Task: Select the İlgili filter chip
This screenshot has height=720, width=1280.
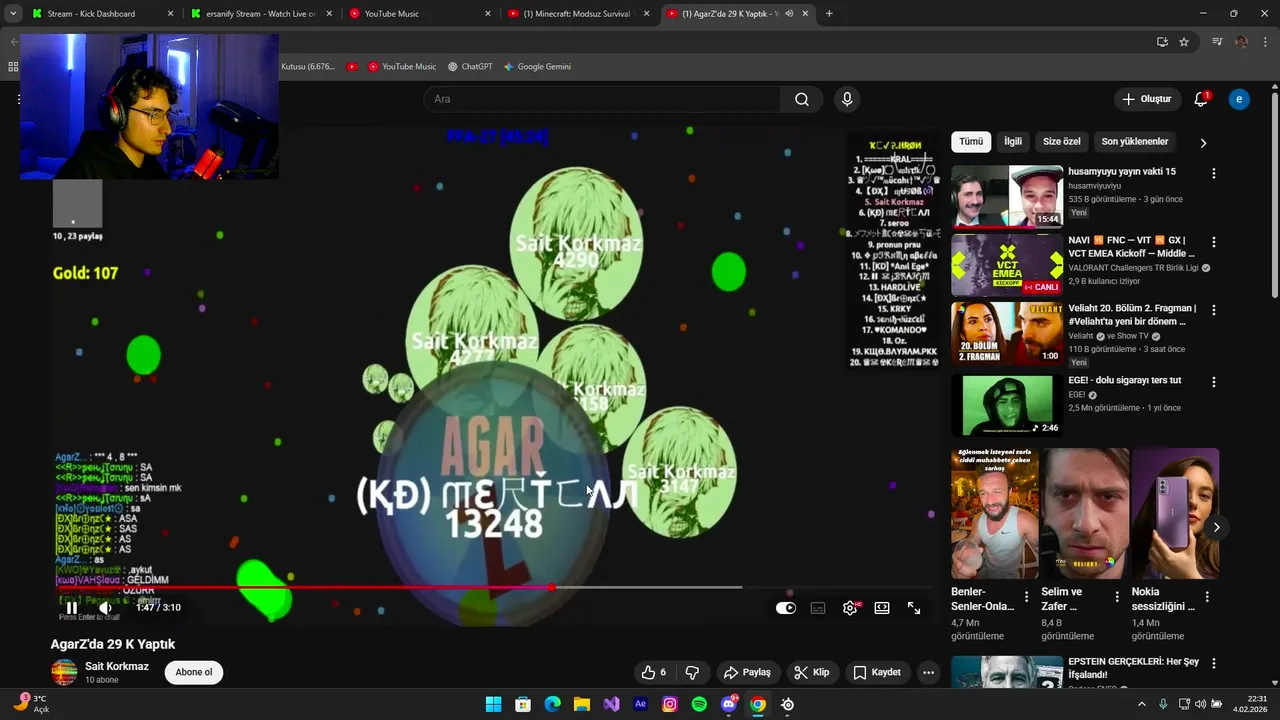Action: 1013,142
